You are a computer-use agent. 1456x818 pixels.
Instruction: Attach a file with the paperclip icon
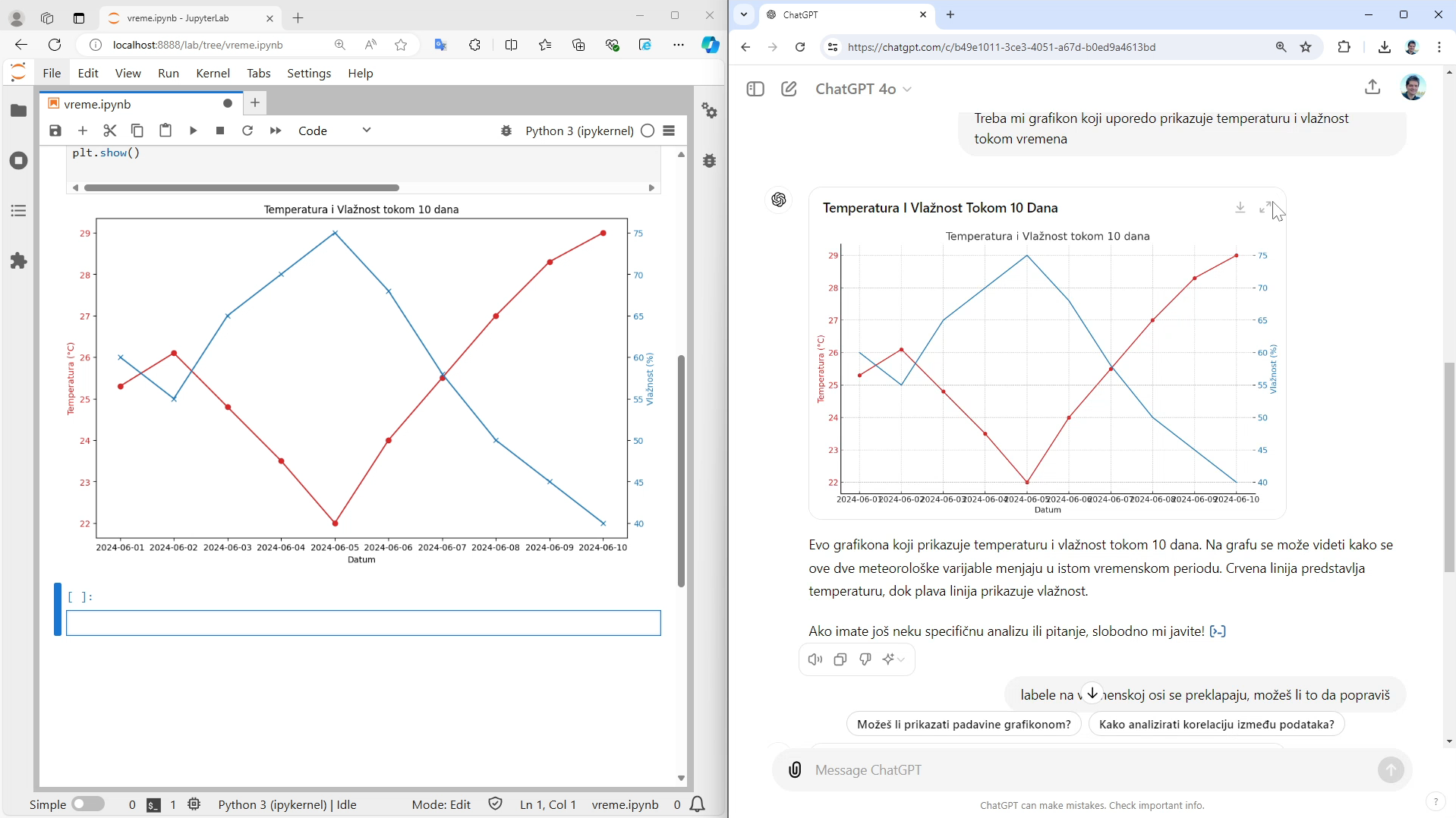coord(795,770)
